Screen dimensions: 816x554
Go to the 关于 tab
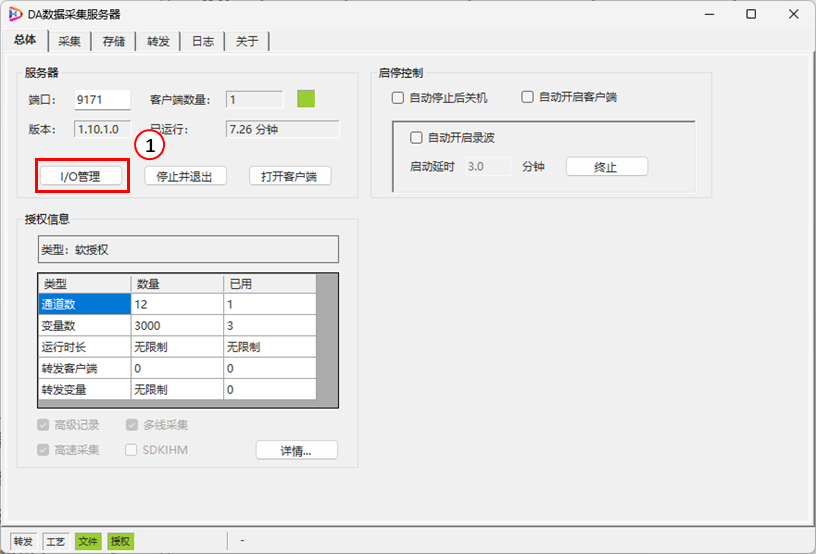pyautogui.click(x=247, y=41)
